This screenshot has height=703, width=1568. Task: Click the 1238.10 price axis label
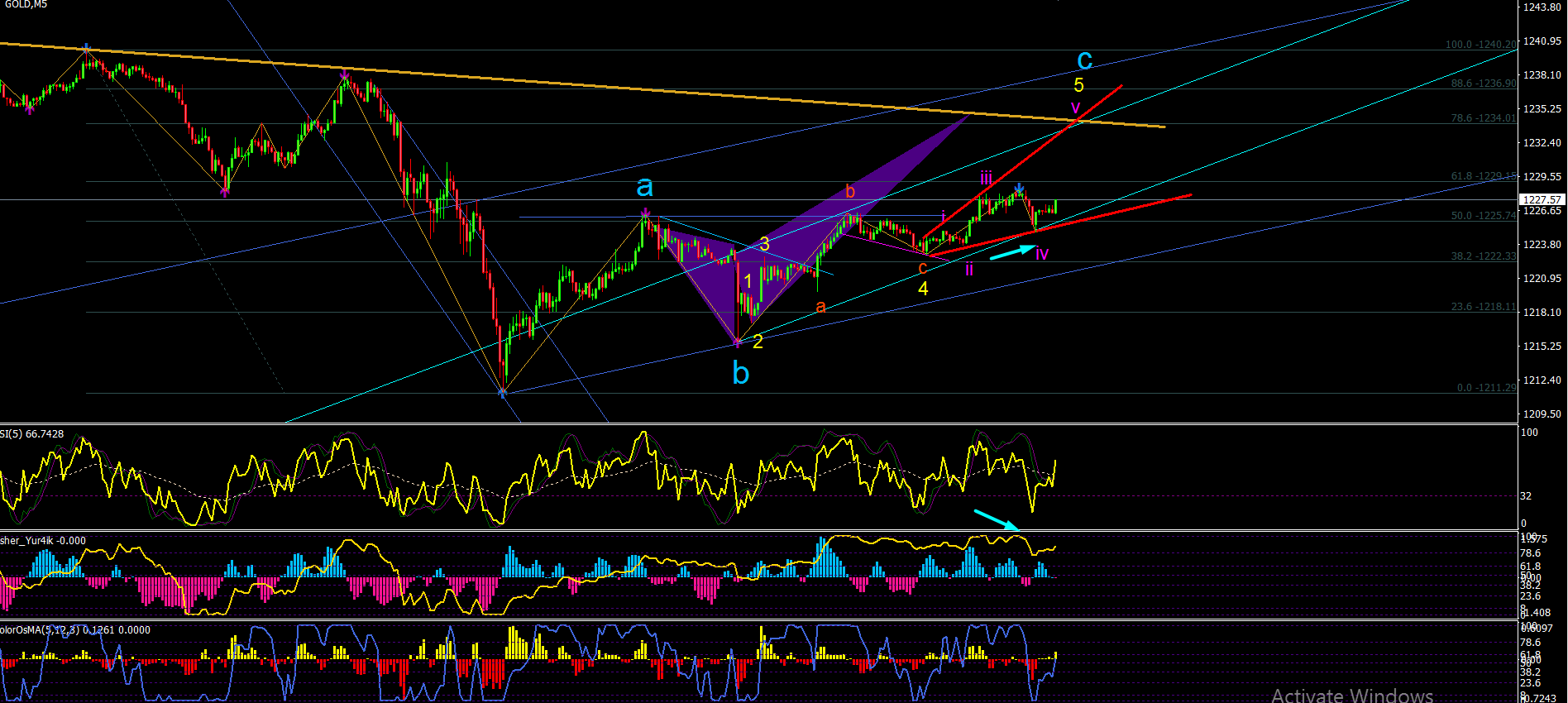[x=1542, y=75]
